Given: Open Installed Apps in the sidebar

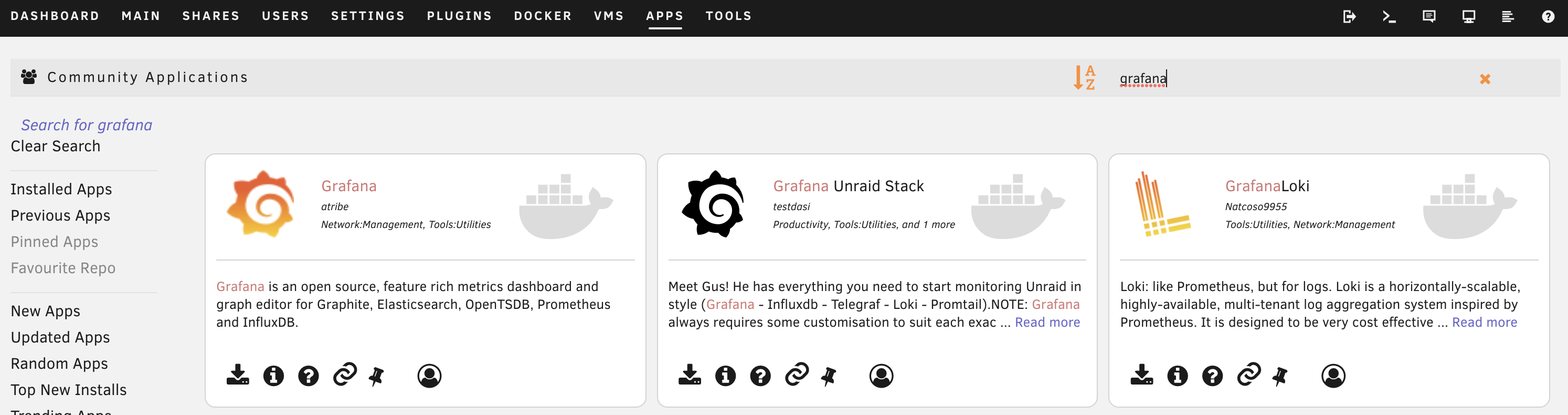Looking at the screenshot, I should point(61,190).
